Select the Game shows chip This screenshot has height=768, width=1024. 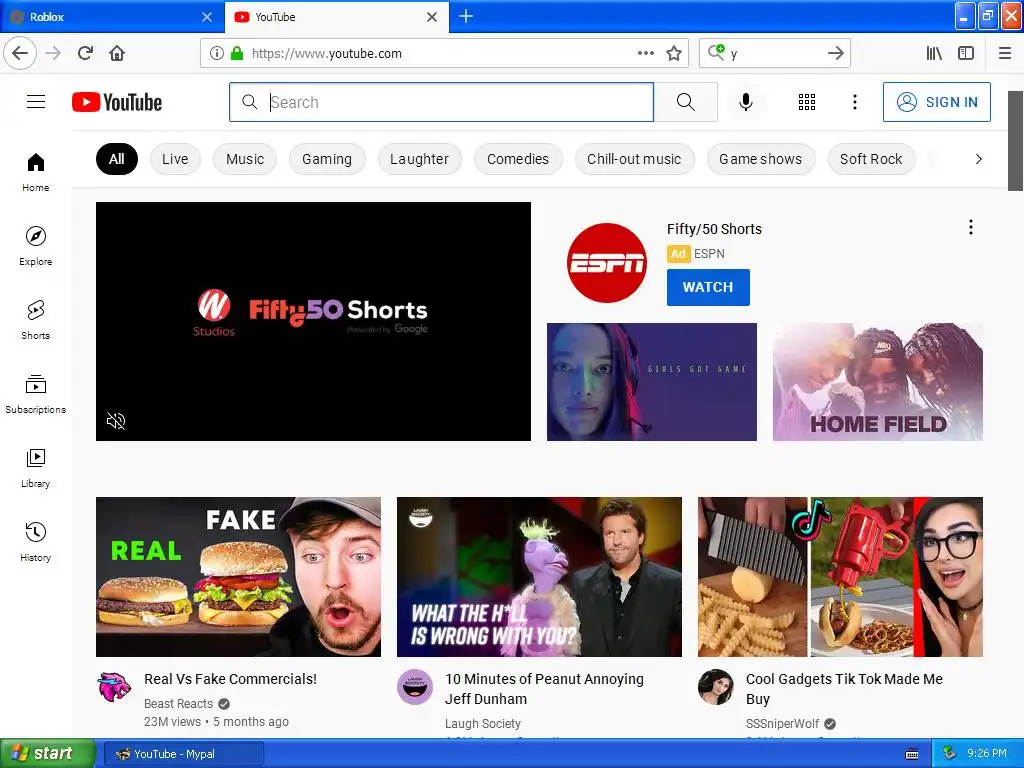[761, 159]
